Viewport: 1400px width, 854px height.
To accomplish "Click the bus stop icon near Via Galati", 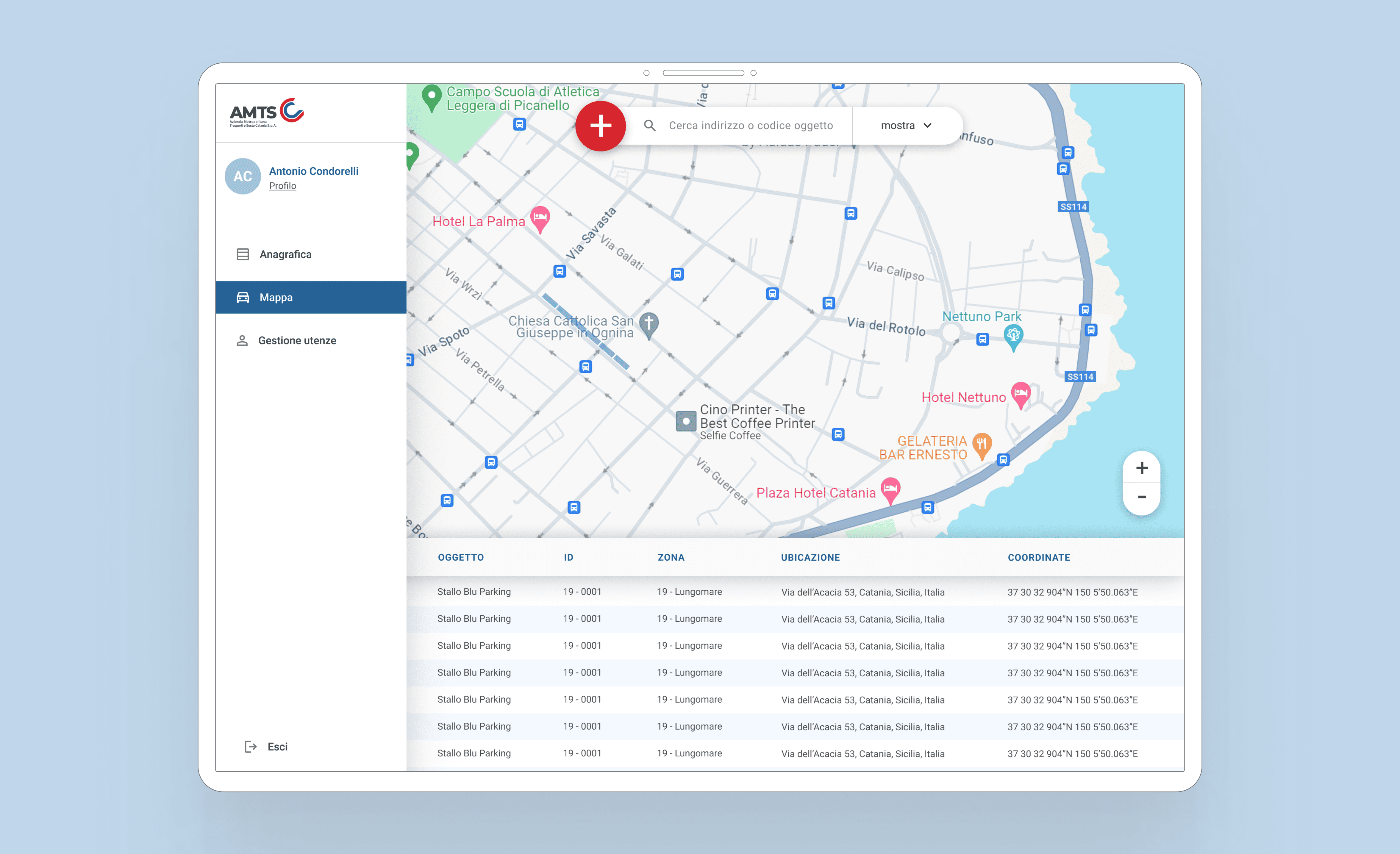I will coord(677,274).
